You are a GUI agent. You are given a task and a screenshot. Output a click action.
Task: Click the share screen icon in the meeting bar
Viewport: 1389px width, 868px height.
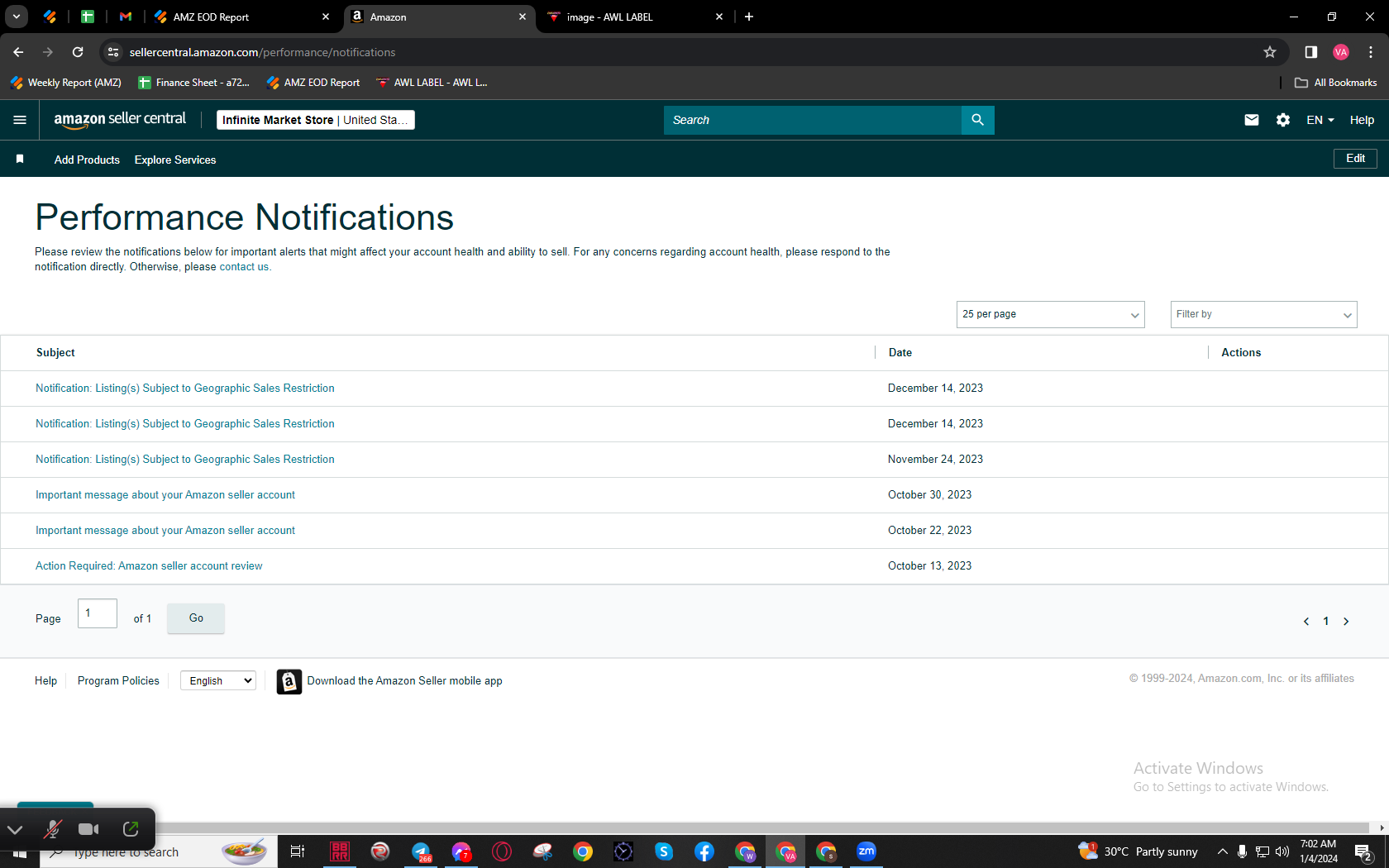tap(131, 829)
